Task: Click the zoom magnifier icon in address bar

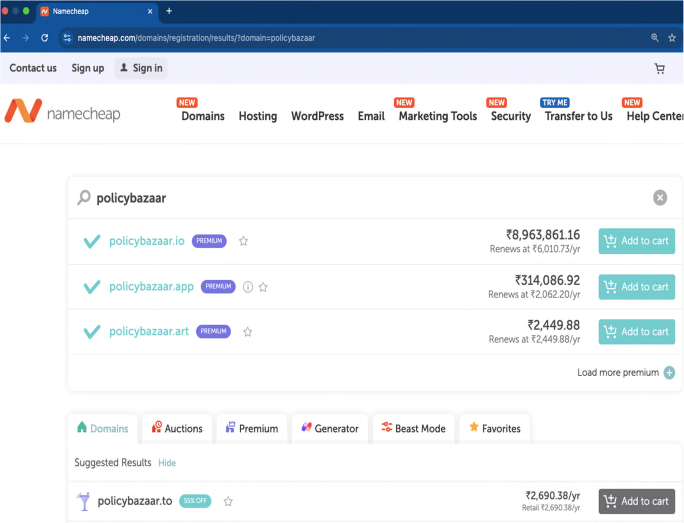Action: coord(655,38)
